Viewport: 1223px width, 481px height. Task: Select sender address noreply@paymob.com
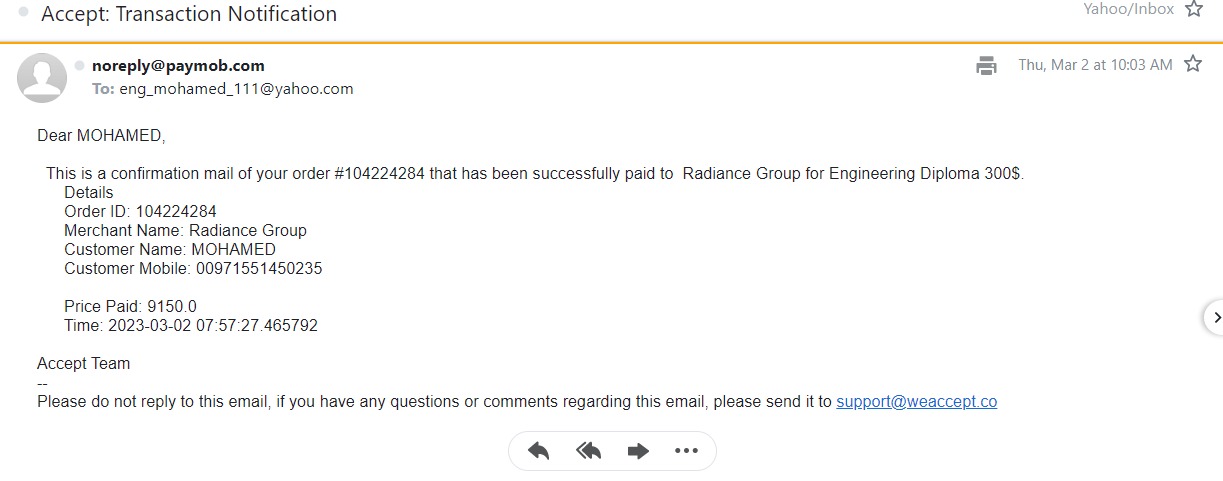(178, 66)
